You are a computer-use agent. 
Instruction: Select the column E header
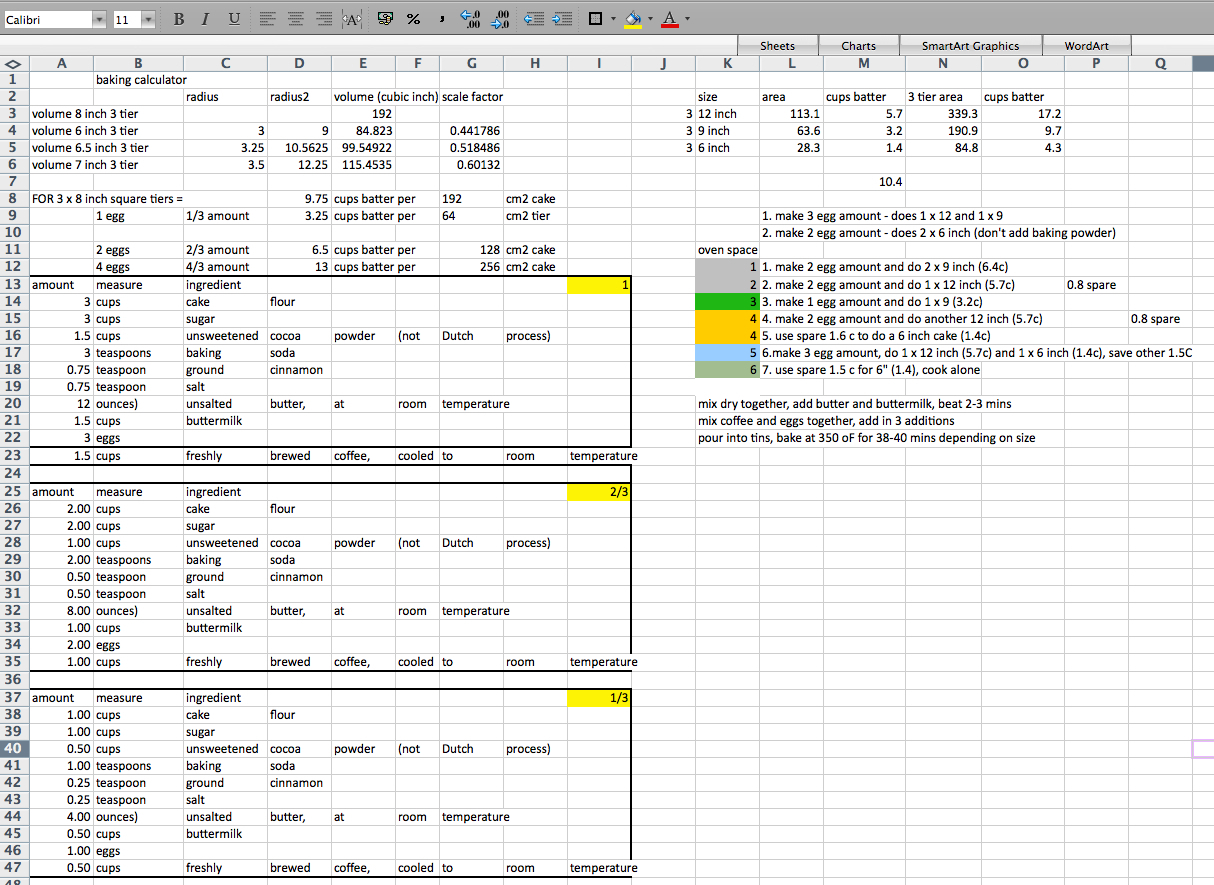coord(361,64)
